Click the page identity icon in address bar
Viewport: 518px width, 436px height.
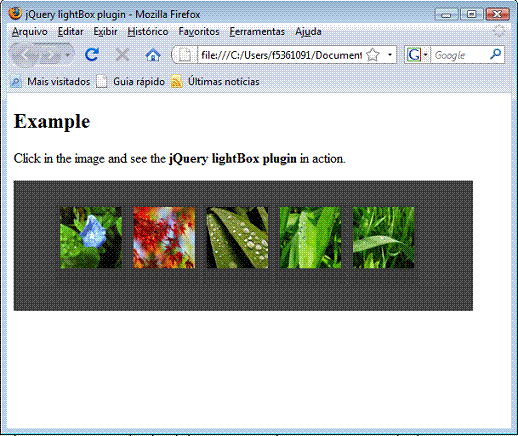(185, 55)
